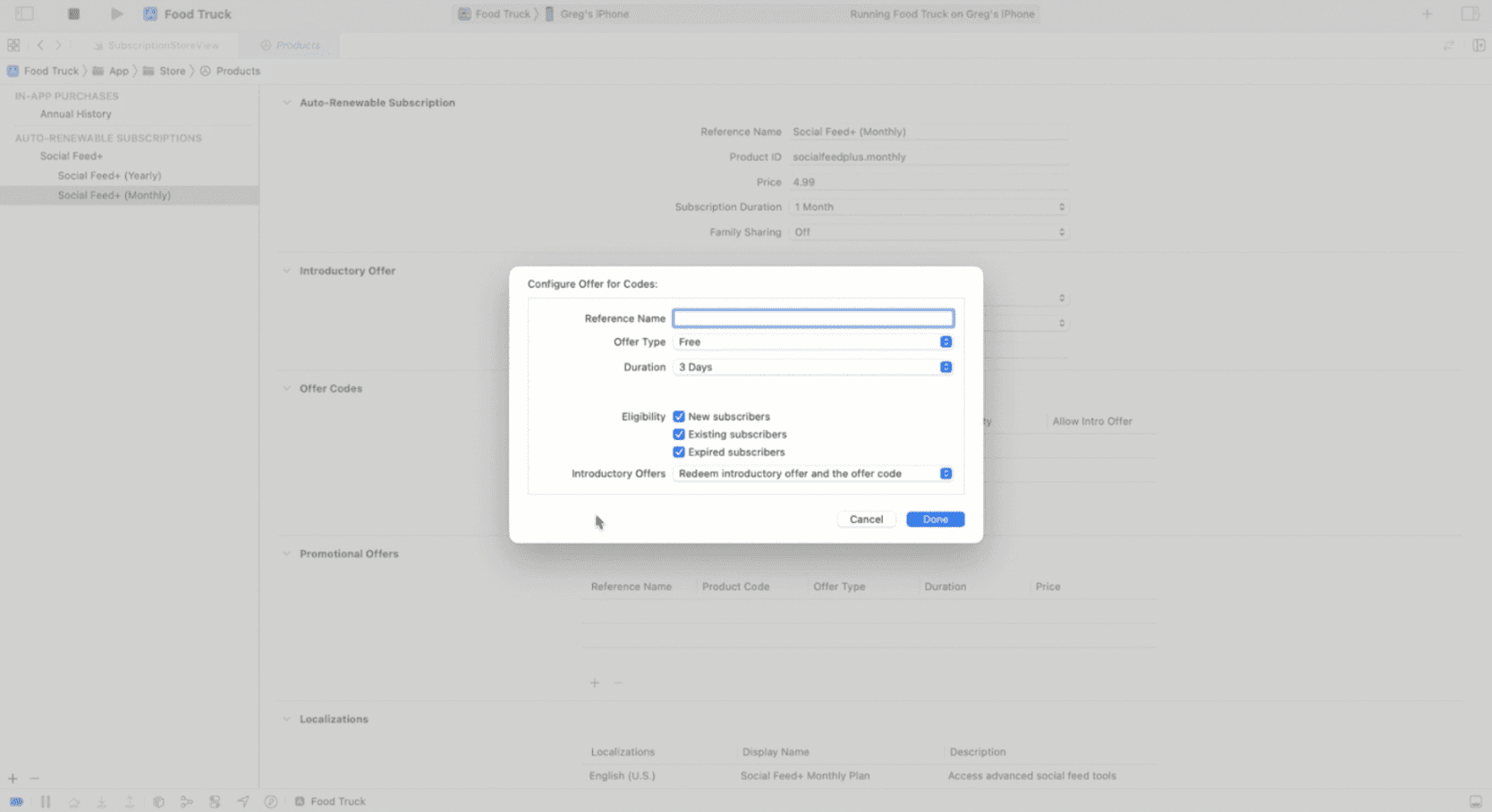Click the Reference Name text field
Viewport: 1492px width, 812px height.
[x=812, y=317]
